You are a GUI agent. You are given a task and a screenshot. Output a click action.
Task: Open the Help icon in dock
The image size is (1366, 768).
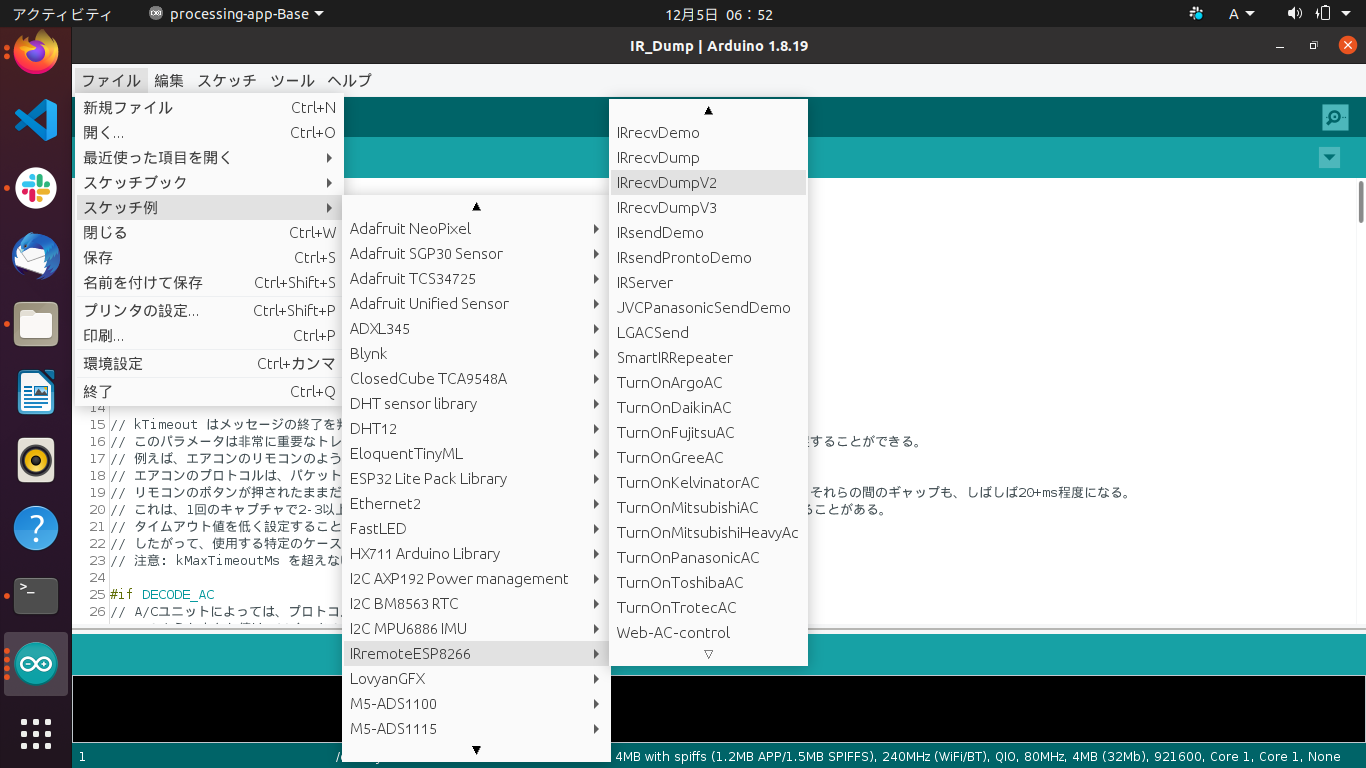(x=36, y=528)
